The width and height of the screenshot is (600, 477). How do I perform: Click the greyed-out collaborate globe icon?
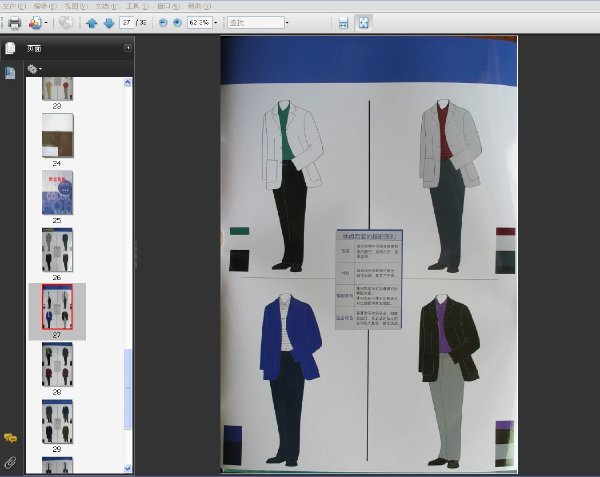66,23
